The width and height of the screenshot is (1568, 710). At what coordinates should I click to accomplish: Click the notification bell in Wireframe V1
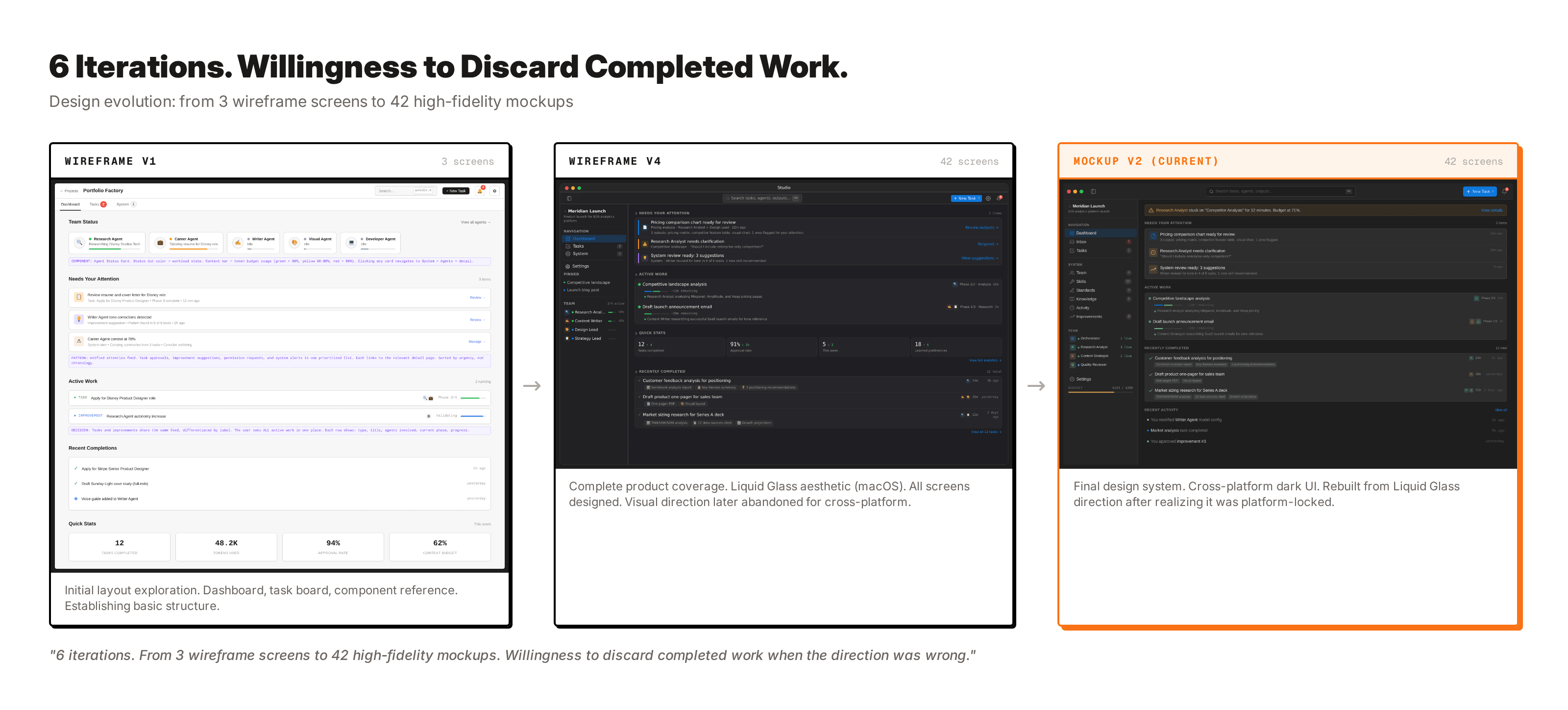pos(480,191)
